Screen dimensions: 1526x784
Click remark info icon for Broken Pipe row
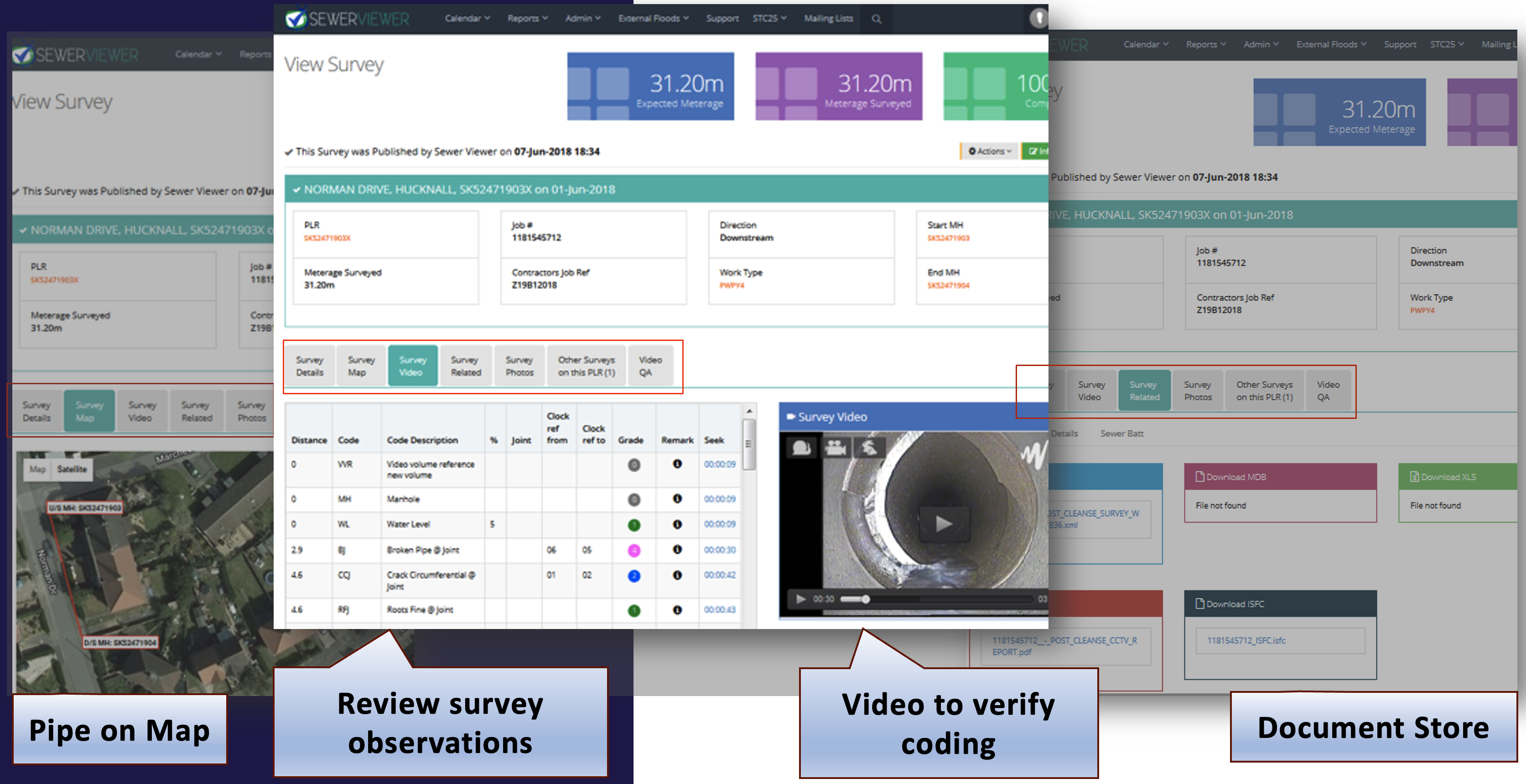677,550
